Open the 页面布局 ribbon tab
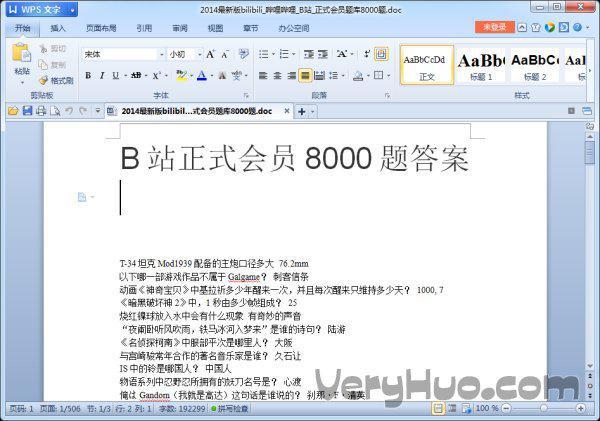Viewport: 600px width, 421px height. [101, 29]
